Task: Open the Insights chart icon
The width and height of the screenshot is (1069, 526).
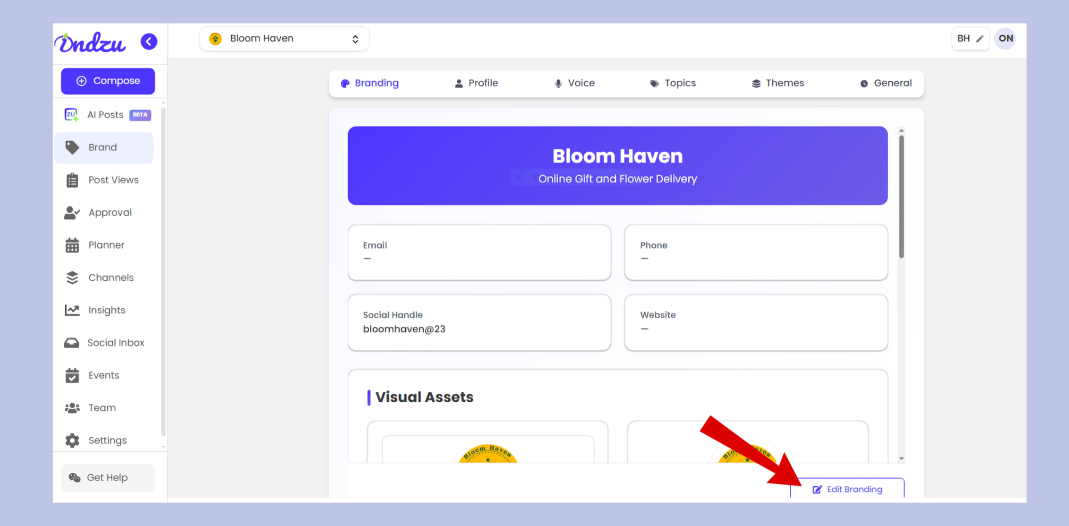Action: 72,310
